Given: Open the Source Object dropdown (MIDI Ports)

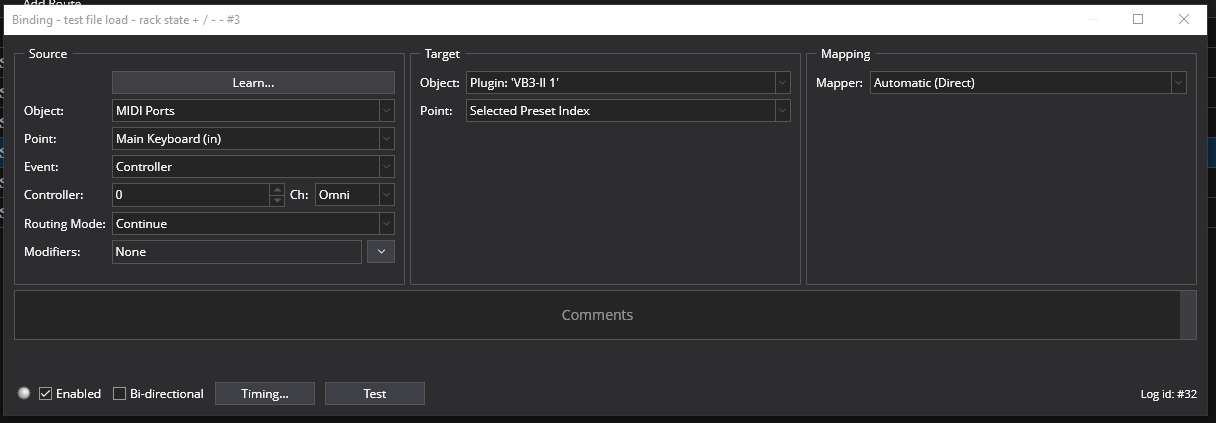Looking at the screenshot, I should tap(253, 111).
